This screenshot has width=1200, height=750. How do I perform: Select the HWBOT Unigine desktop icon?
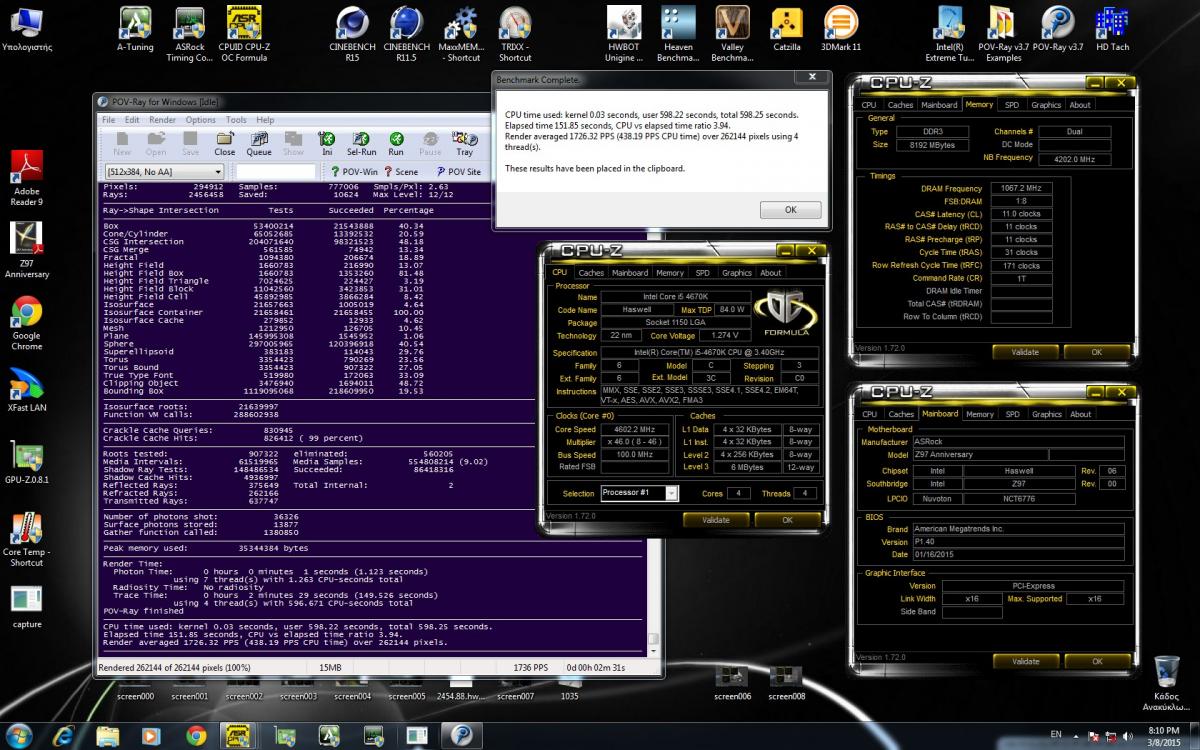coord(624,35)
